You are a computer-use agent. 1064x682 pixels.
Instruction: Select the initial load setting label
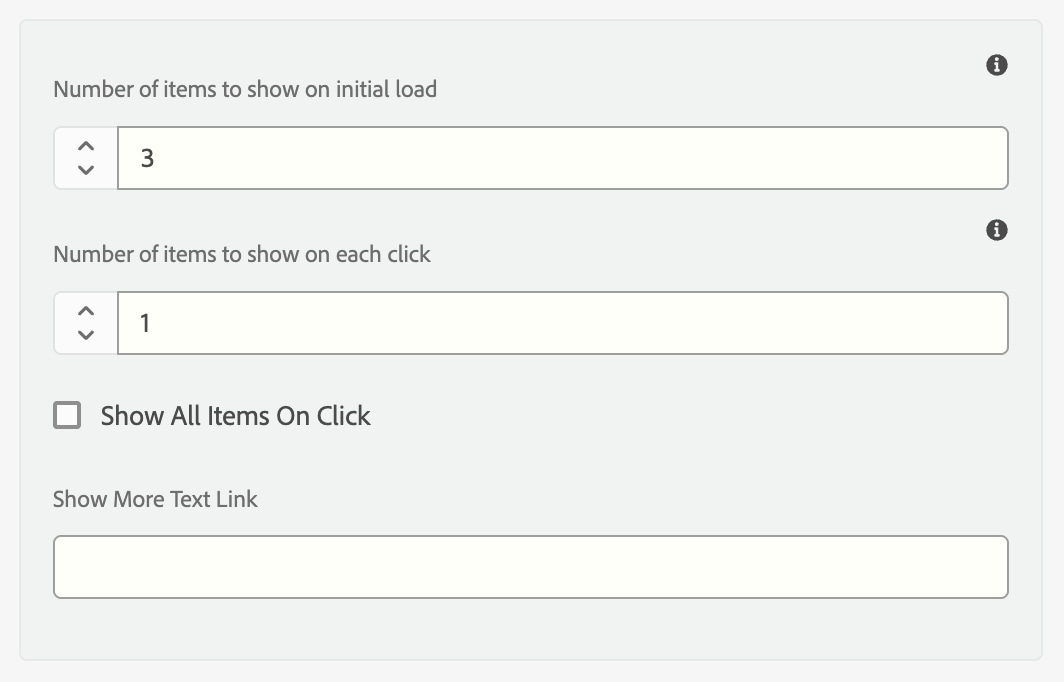pyautogui.click(x=244, y=89)
